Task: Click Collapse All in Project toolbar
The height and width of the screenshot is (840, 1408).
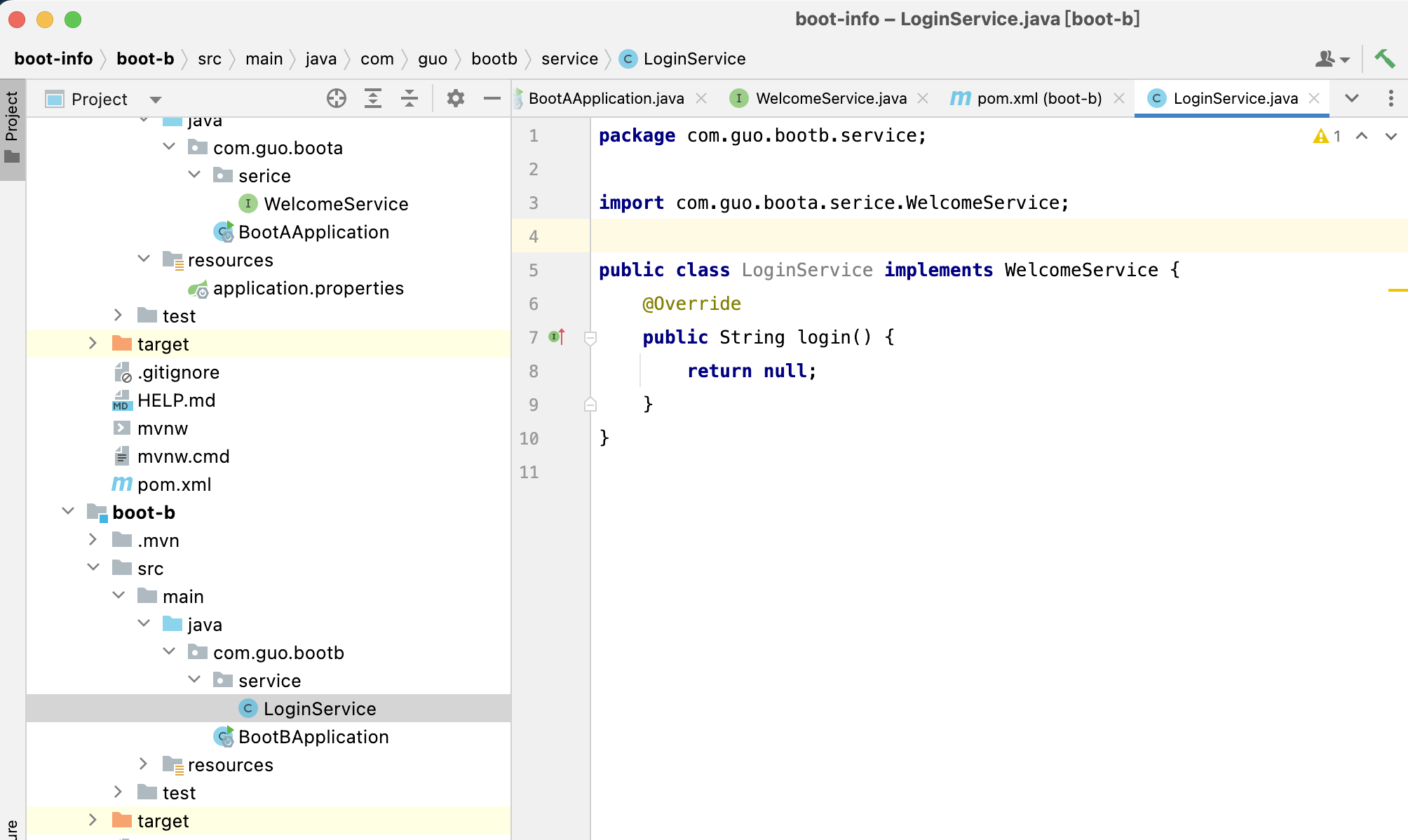Action: (409, 99)
